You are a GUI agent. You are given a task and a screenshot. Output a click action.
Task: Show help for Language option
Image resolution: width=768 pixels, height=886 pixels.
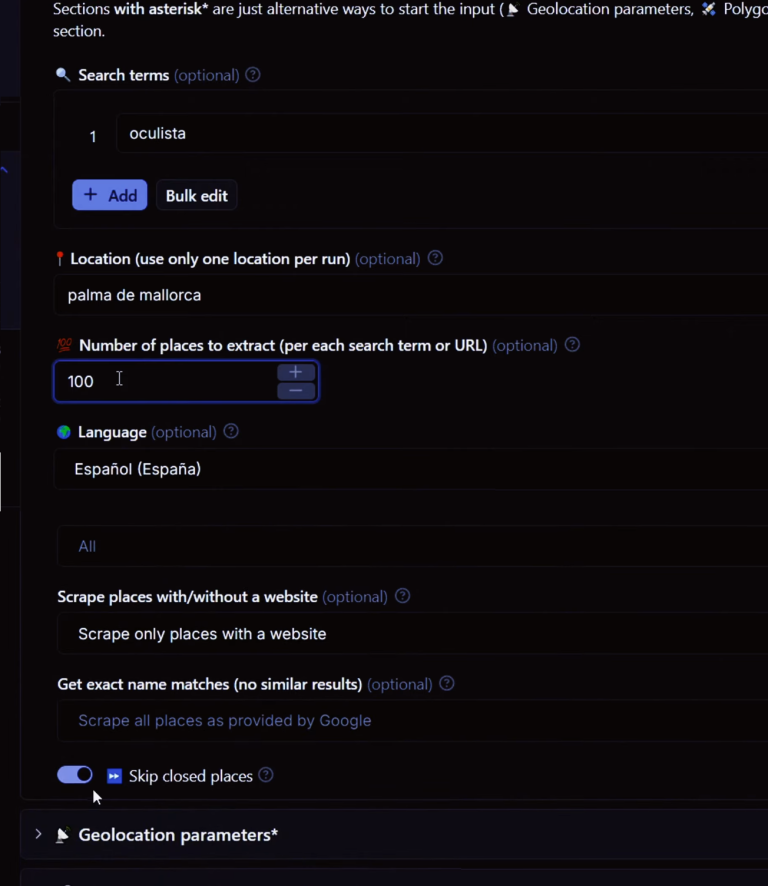(x=231, y=432)
